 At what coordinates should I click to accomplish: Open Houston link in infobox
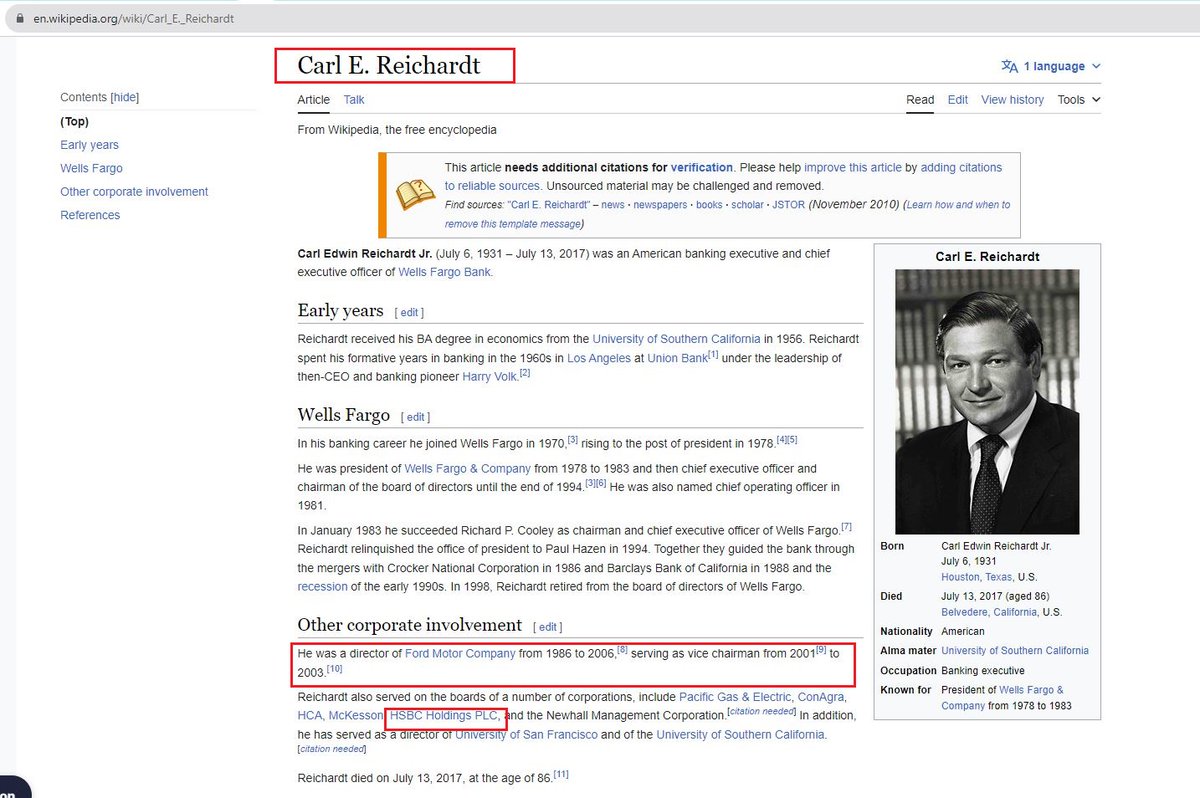961,577
